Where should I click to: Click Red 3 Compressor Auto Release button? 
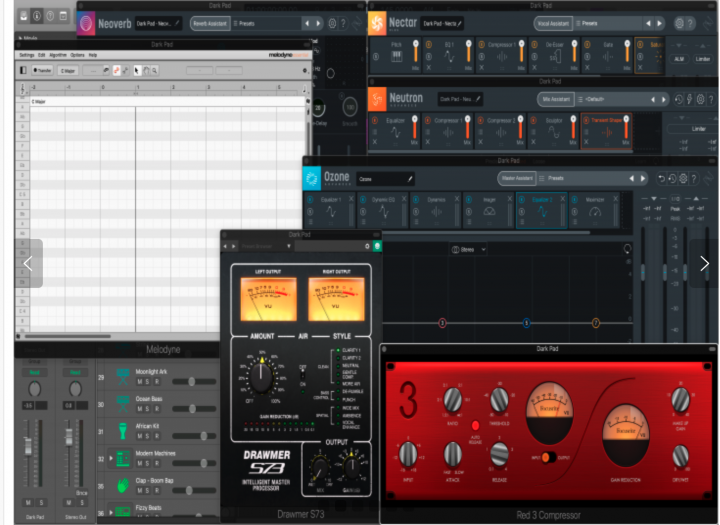click(475, 425)
